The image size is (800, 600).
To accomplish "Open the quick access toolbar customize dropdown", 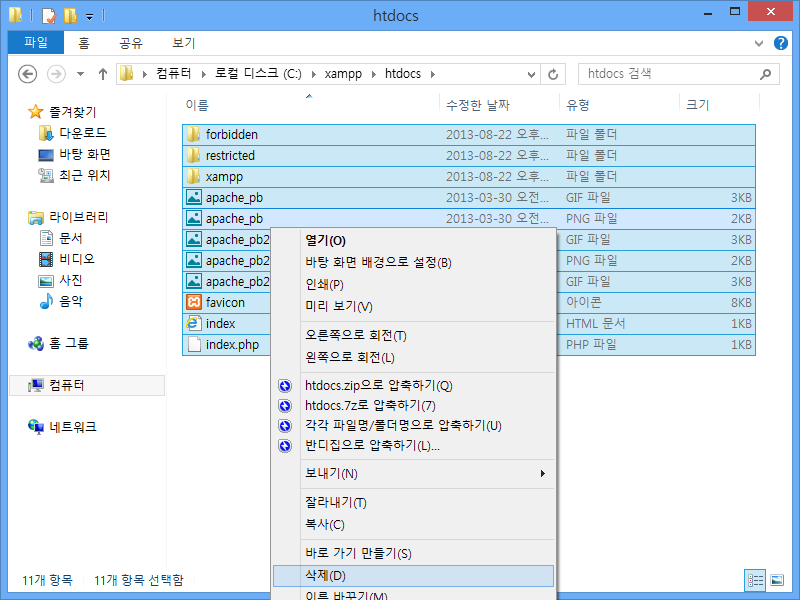I will [89, 17].
